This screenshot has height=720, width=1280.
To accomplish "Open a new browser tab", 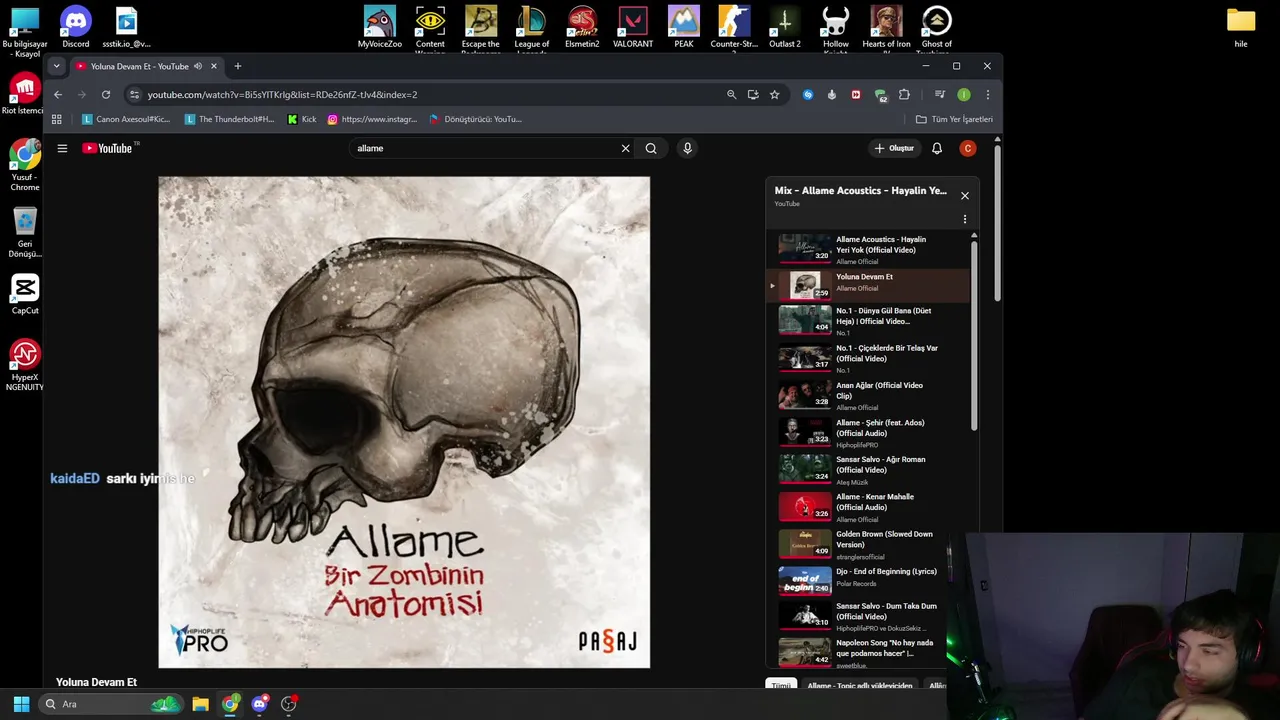I will [237, 66].
